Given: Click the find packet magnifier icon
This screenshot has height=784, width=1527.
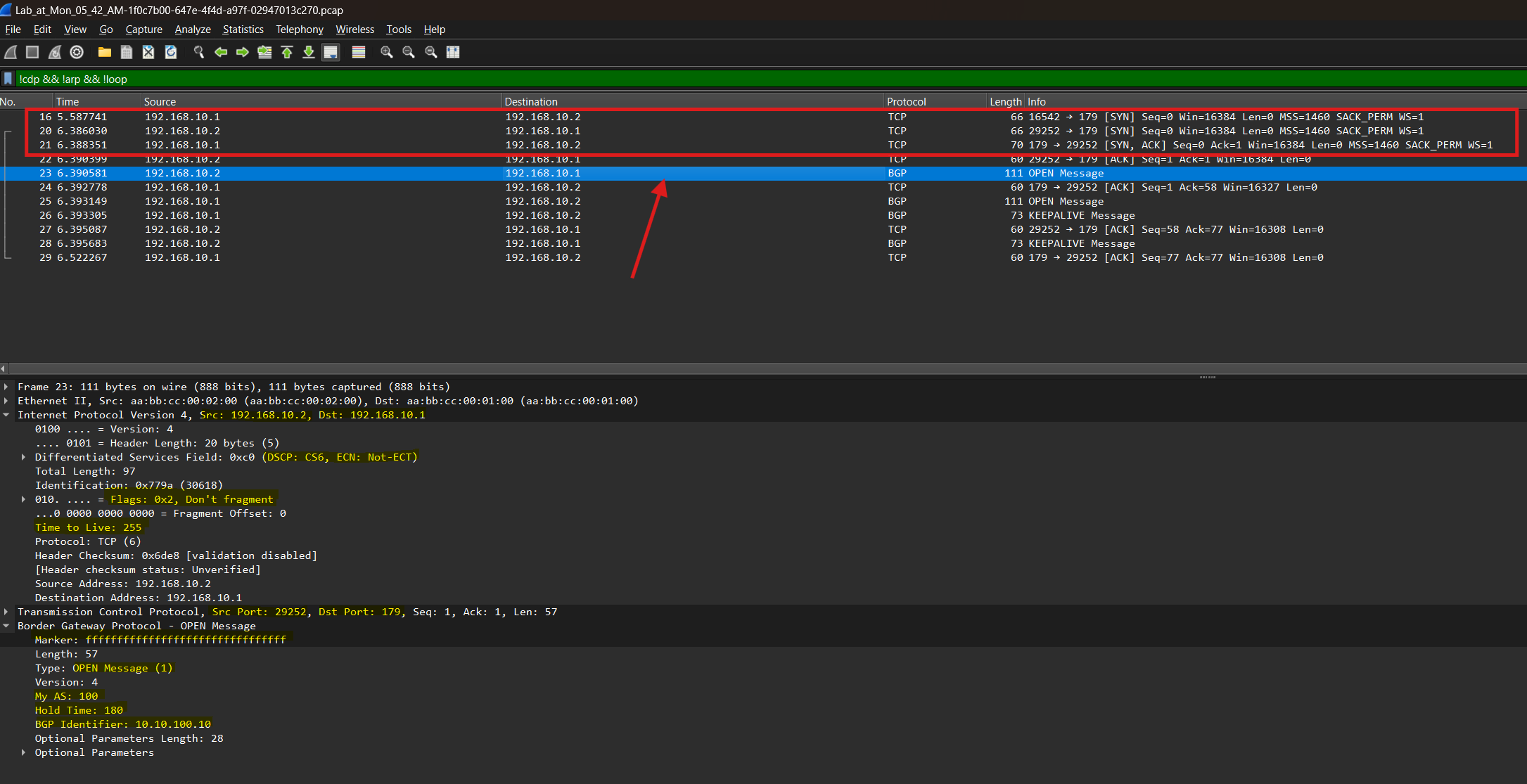Looking at the screenshot, I should tap(199, 52).
